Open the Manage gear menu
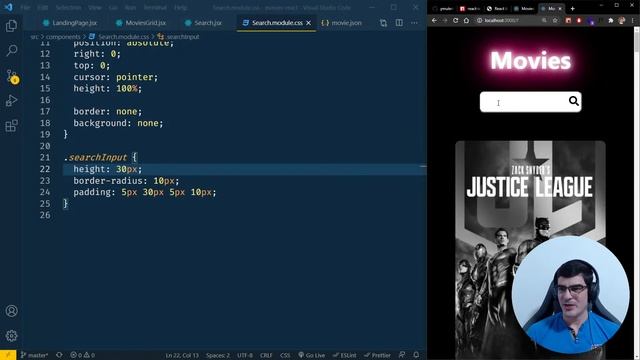Image resolution: width=640 pixels, height=360 pixels. point(11,336)
